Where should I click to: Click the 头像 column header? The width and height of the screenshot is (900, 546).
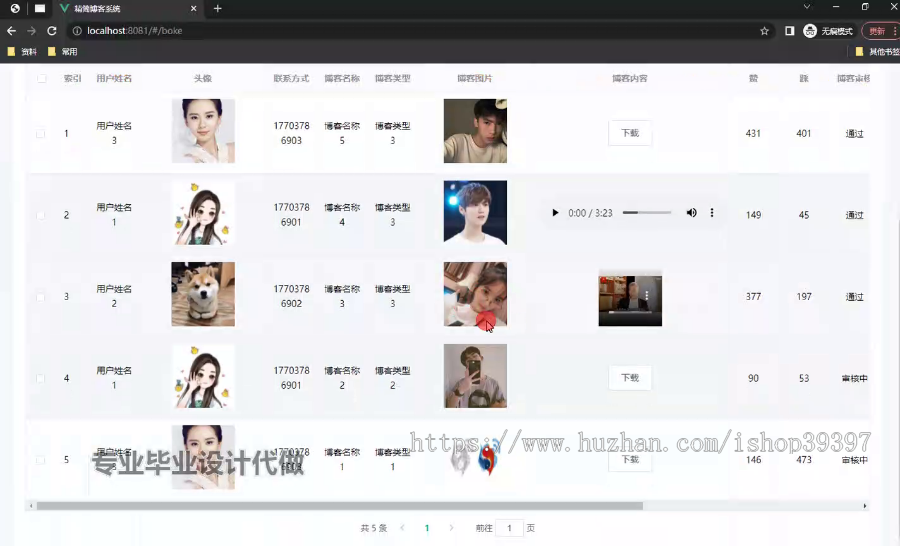point(203,79)
